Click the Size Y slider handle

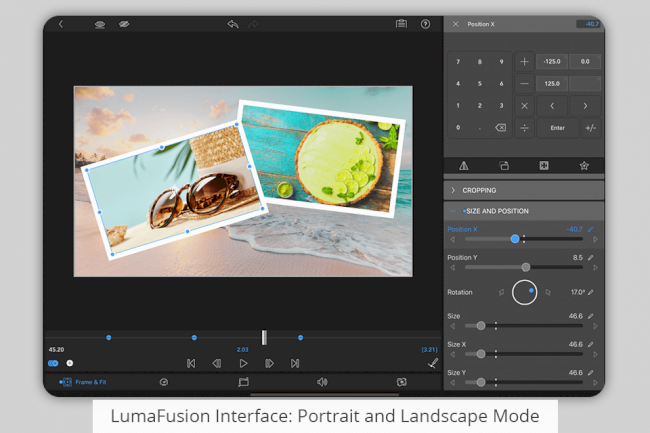coord(481,382)
